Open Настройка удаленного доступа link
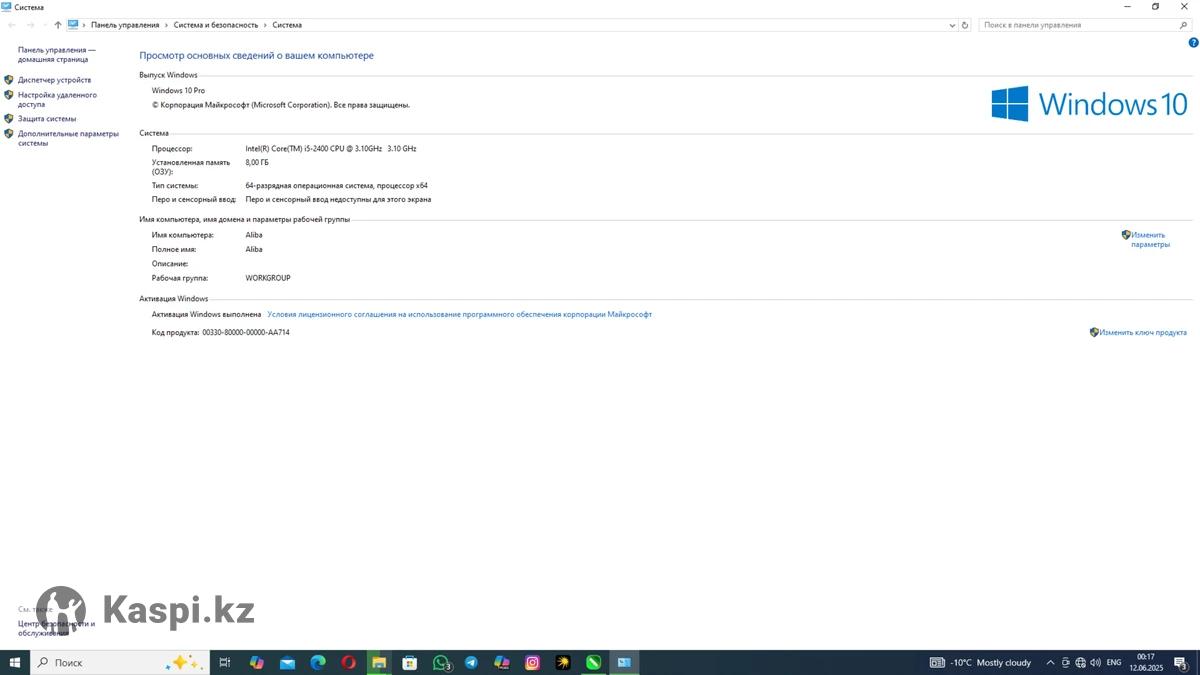Screen dimensions: 1200x675 [57, 99]
